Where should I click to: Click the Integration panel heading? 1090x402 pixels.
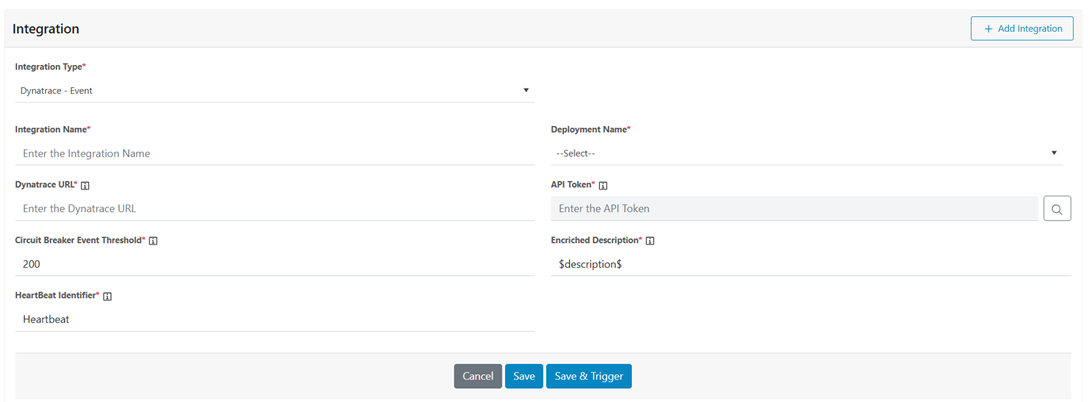[46, 29]
